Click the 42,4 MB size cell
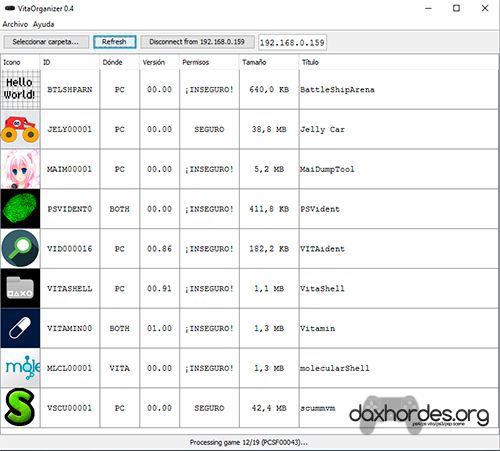500x451 pixels. 269,408
